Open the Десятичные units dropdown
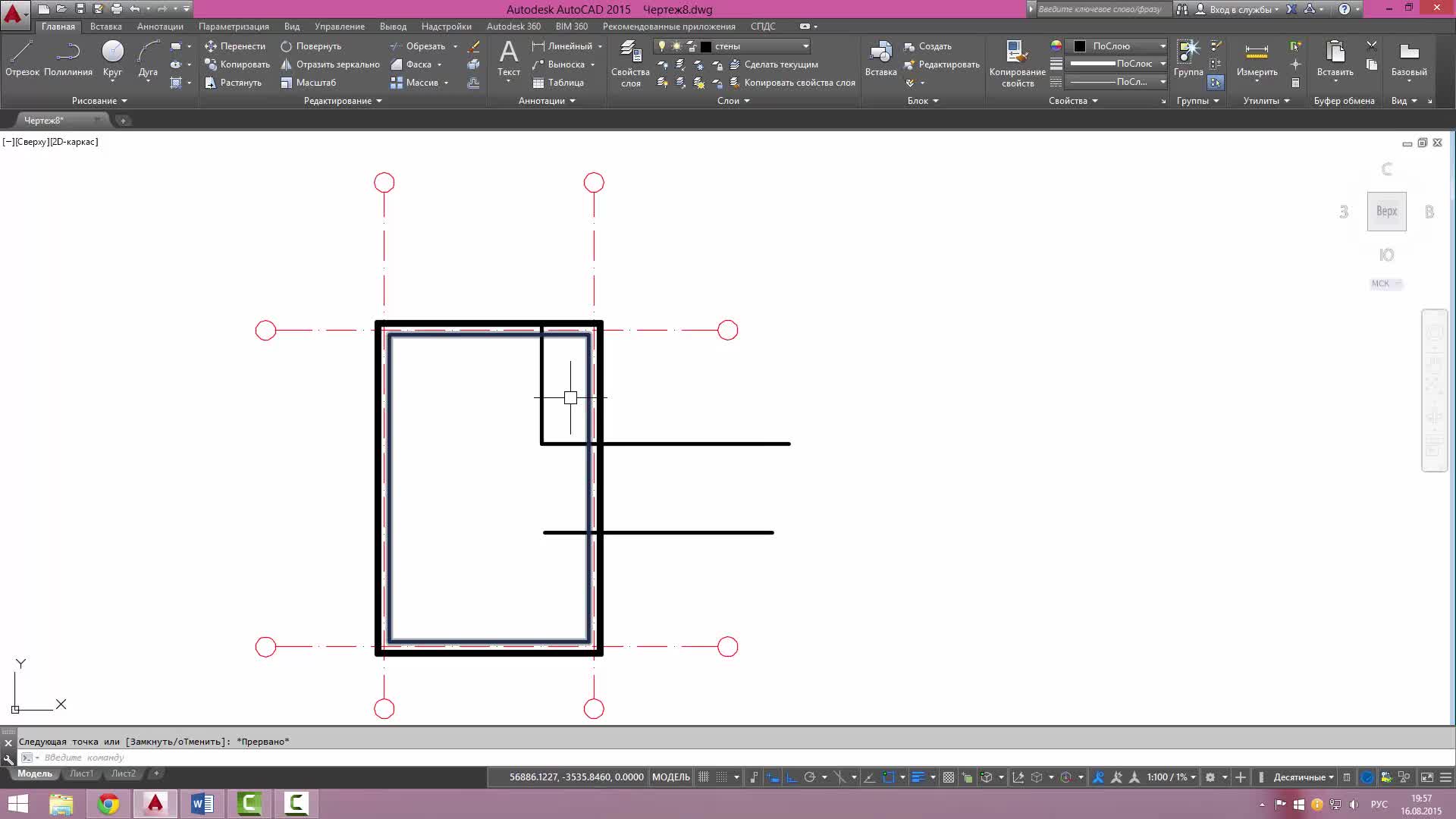 (1303, 777)
